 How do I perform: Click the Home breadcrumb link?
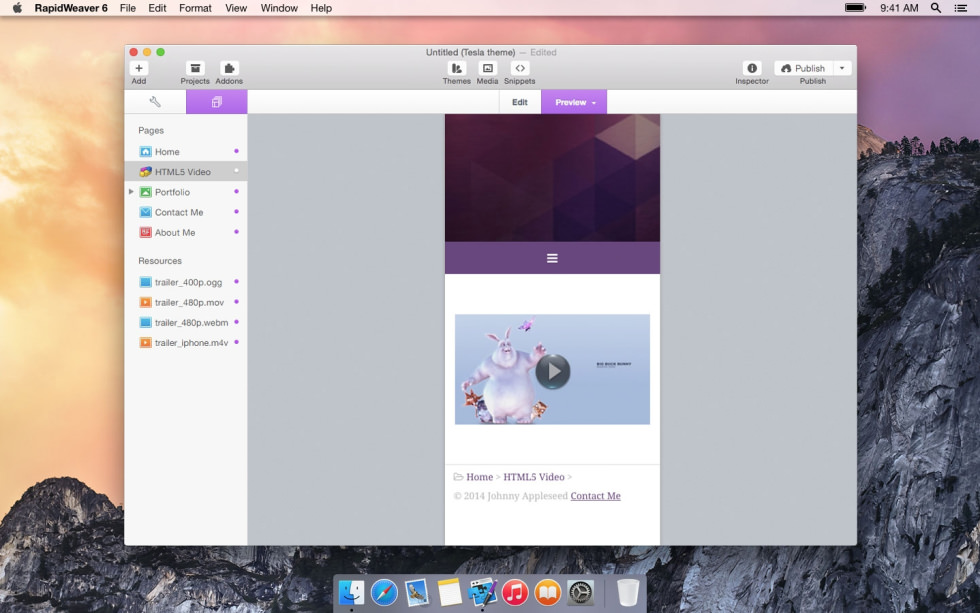[479, 477]
